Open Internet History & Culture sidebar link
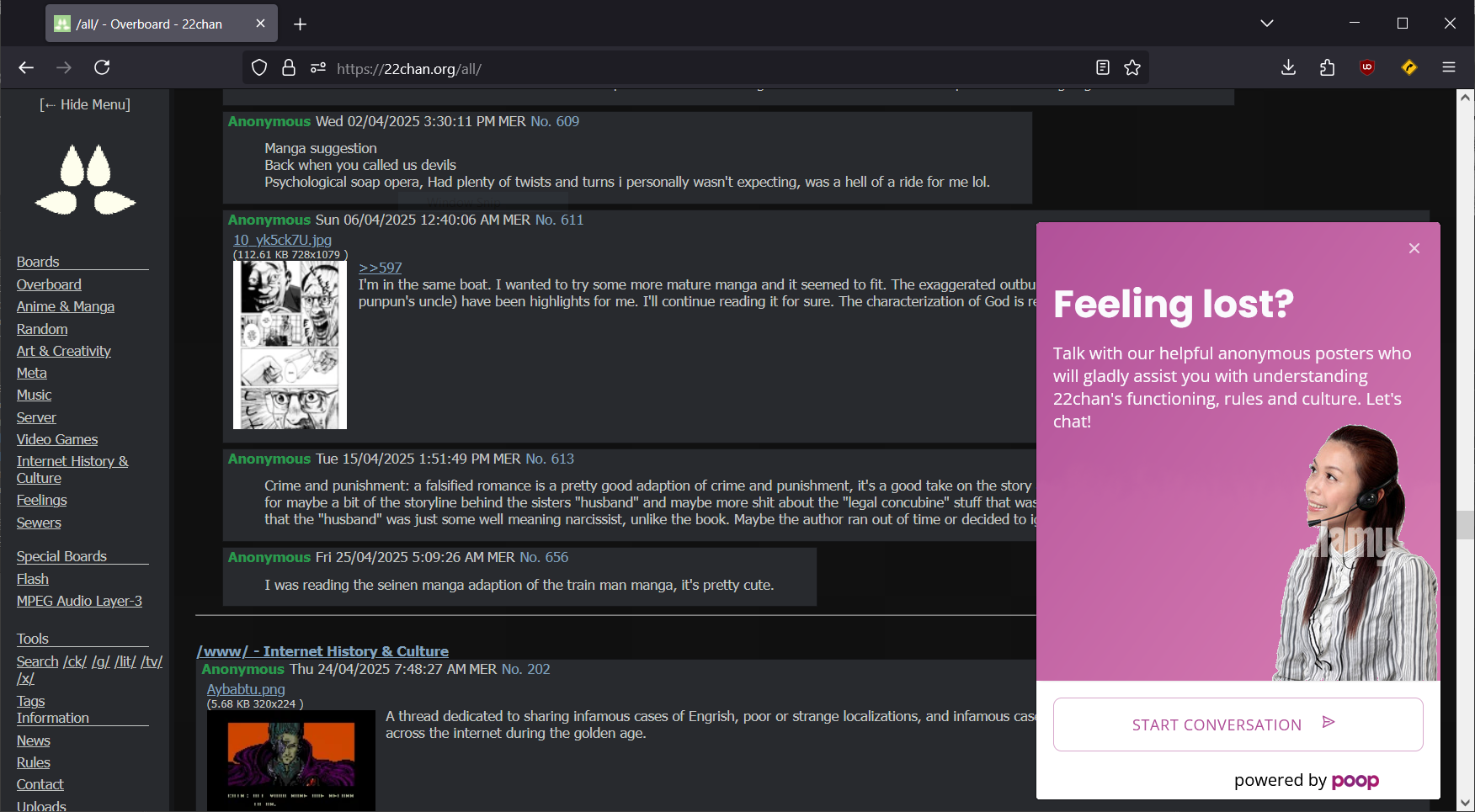1475x812 pixels. [x=72, y=470]
